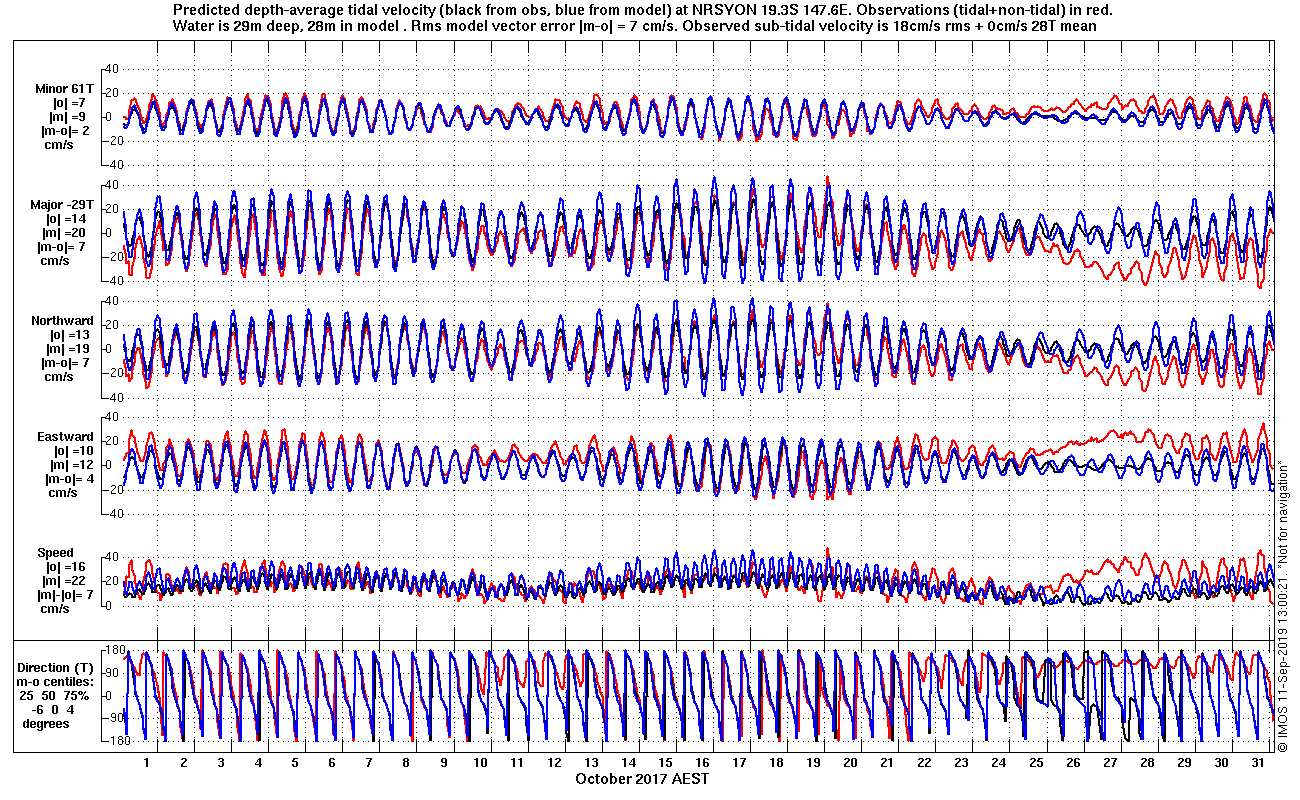This screenshot has height=800, width=1300.
Task: Click the "40" top tick of the Minor panel
Action: pyautogui.click(x=112, y=69)
